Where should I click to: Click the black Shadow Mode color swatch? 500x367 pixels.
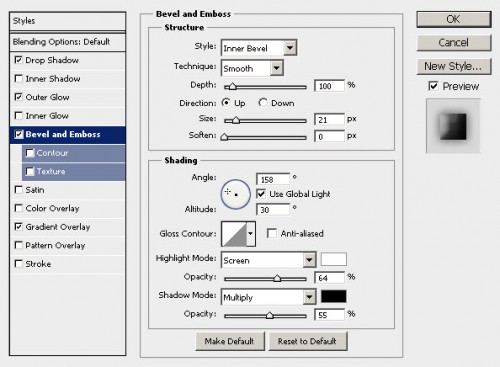point(333,296)
